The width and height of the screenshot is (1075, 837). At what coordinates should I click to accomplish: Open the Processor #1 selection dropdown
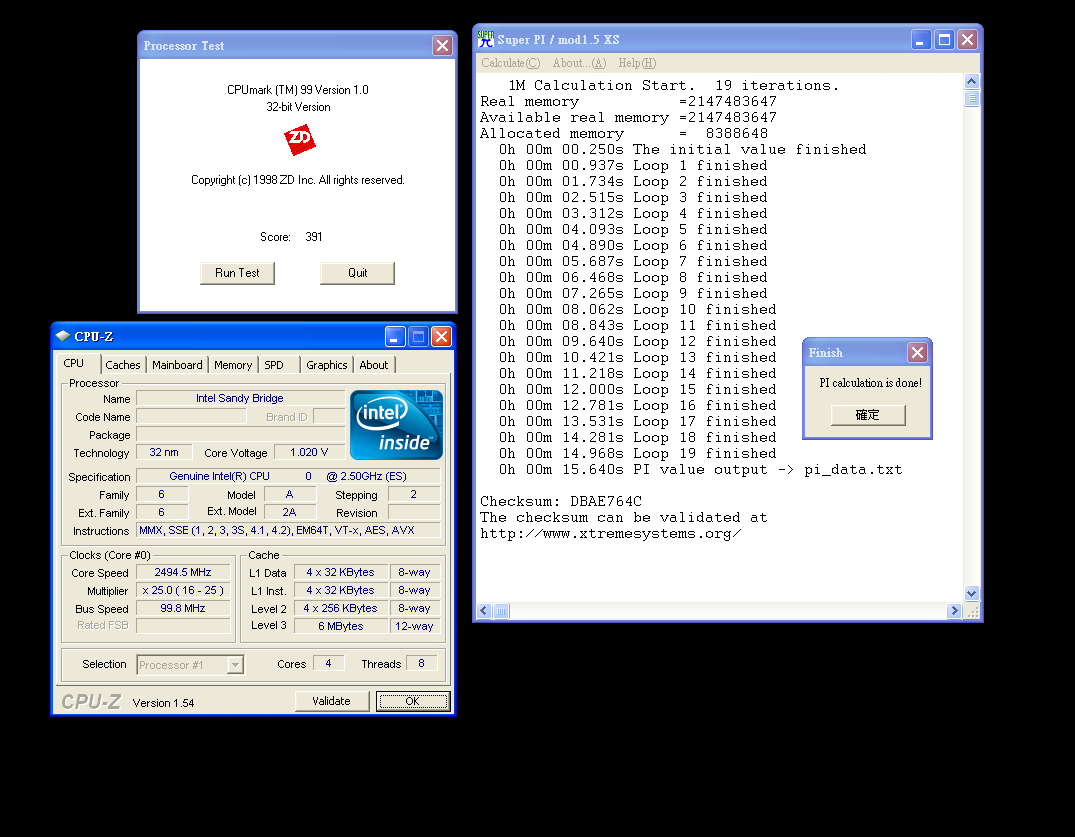tap(235, 665)
